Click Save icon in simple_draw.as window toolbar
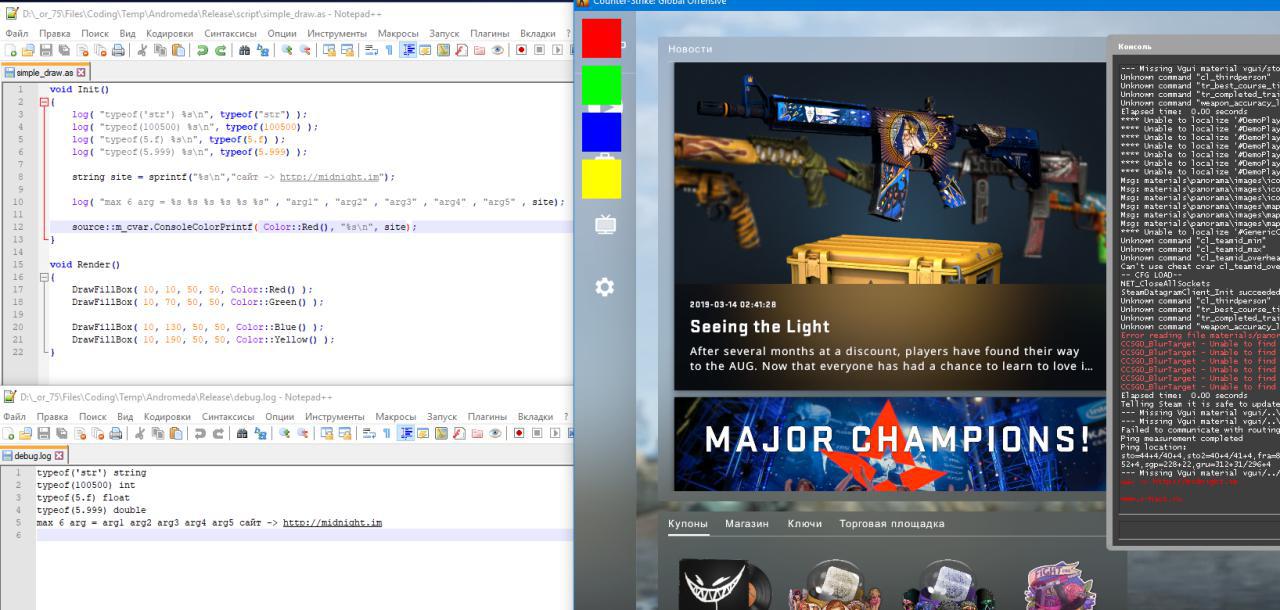 click(45, 50)
